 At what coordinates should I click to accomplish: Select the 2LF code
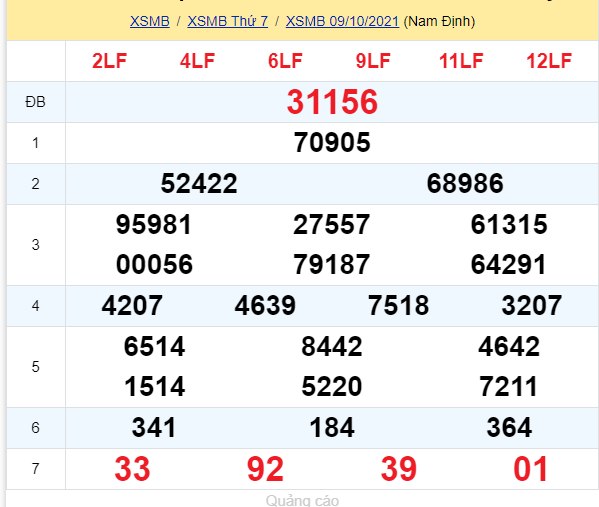coord(109,61)
